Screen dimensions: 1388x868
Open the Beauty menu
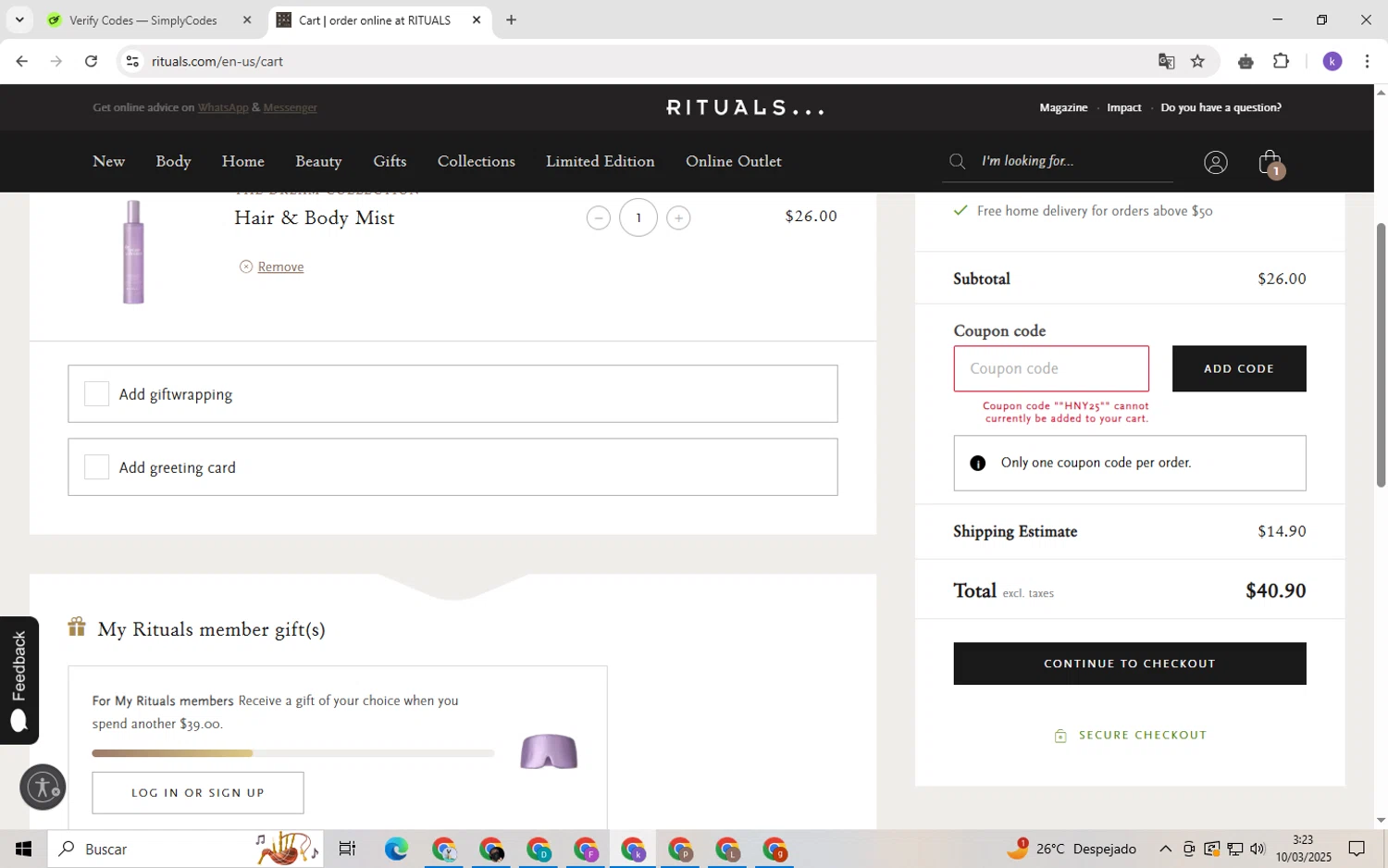tap(318, 161)
